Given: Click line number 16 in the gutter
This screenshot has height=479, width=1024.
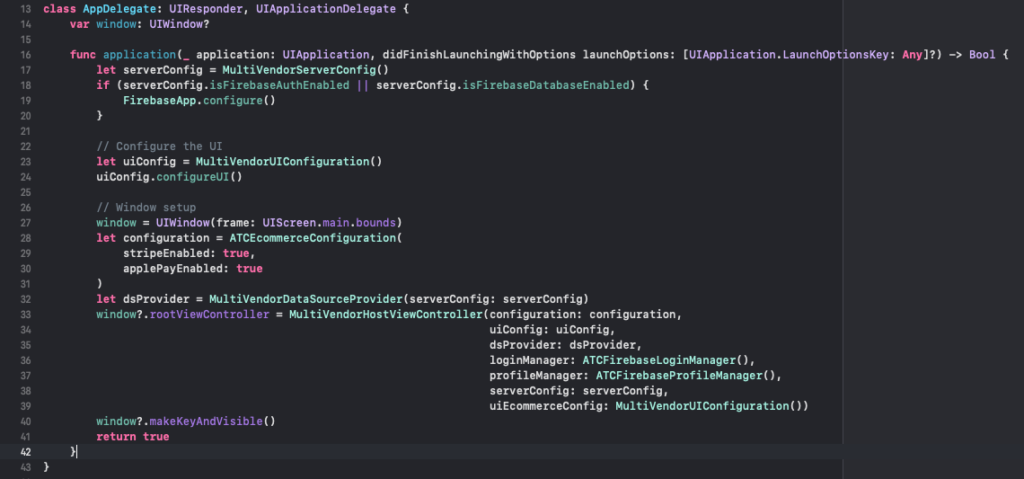Looking at the screenshot, I should tap(24, 53).
